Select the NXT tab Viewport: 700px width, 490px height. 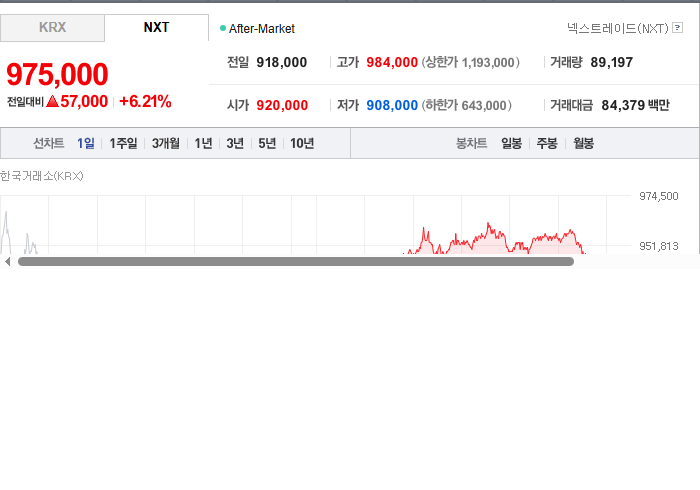click(156, 28)
